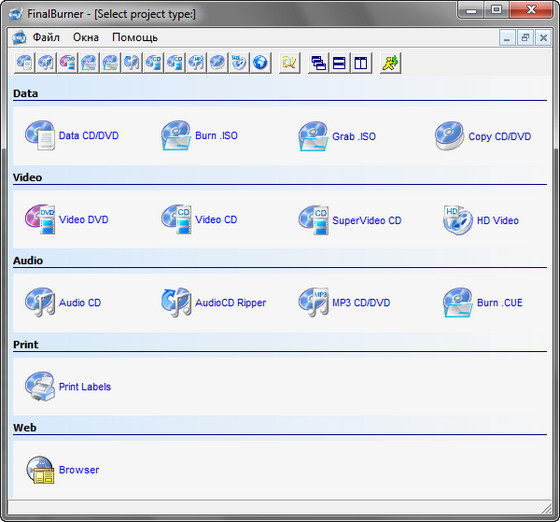Image resolution: width=560 pixels, height=522 pixels.
Task: Launch the built-in Browser
Action: point(62,470)
